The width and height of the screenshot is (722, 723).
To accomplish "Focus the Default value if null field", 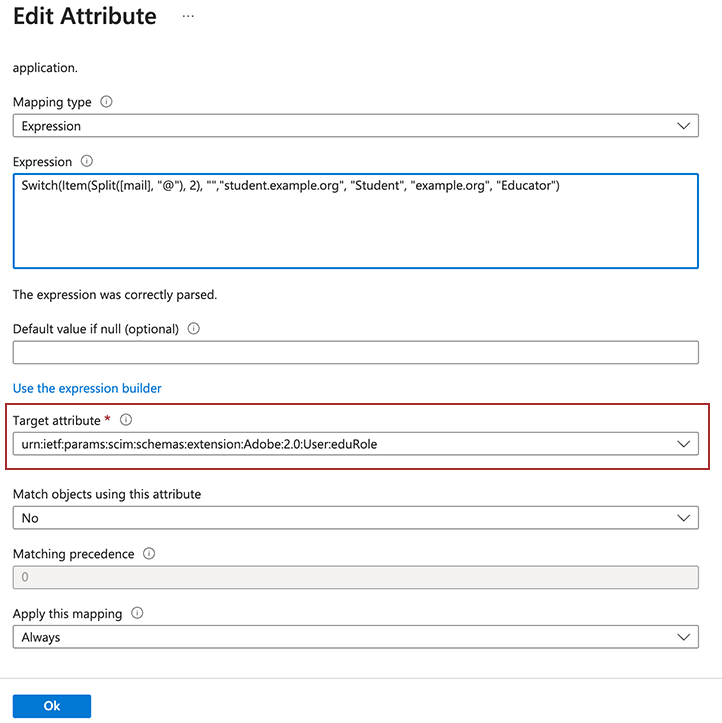I will pyautogui.click(x=355, y=352).
